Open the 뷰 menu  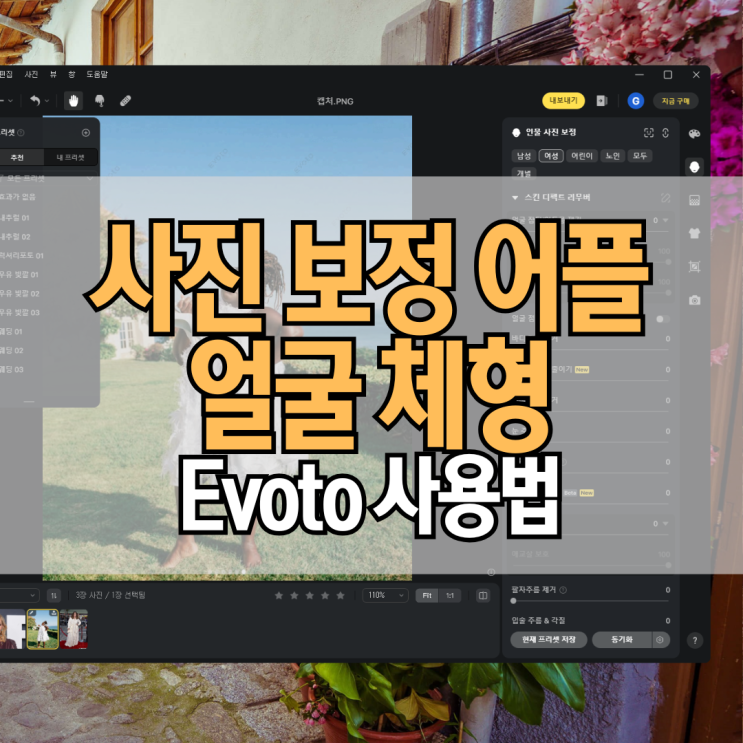click(x=53, y=74)
